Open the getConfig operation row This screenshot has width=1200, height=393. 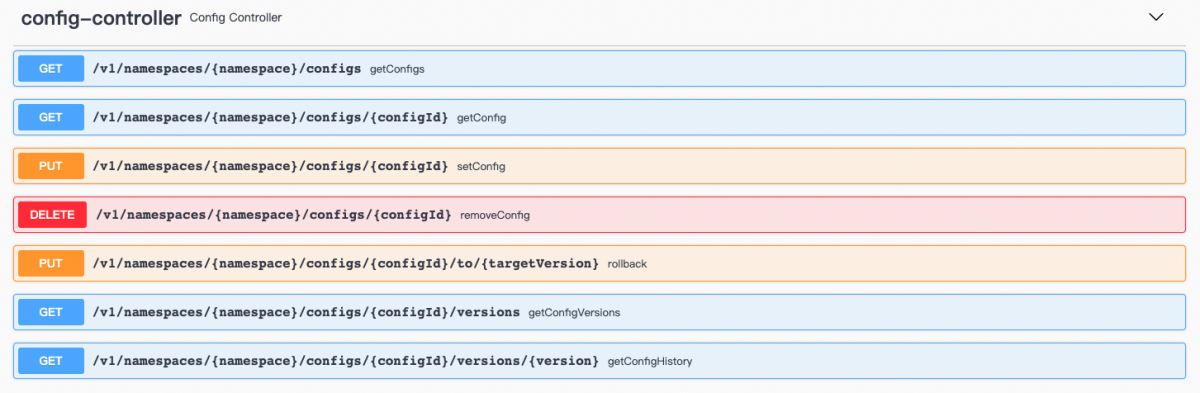coord(600,118)
